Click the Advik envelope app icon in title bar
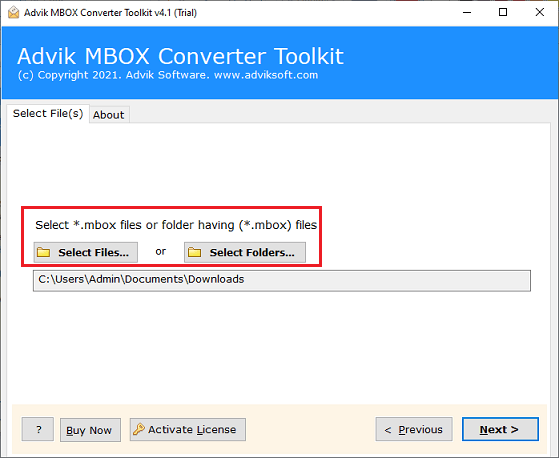559x458 pixels. (14, 12)
